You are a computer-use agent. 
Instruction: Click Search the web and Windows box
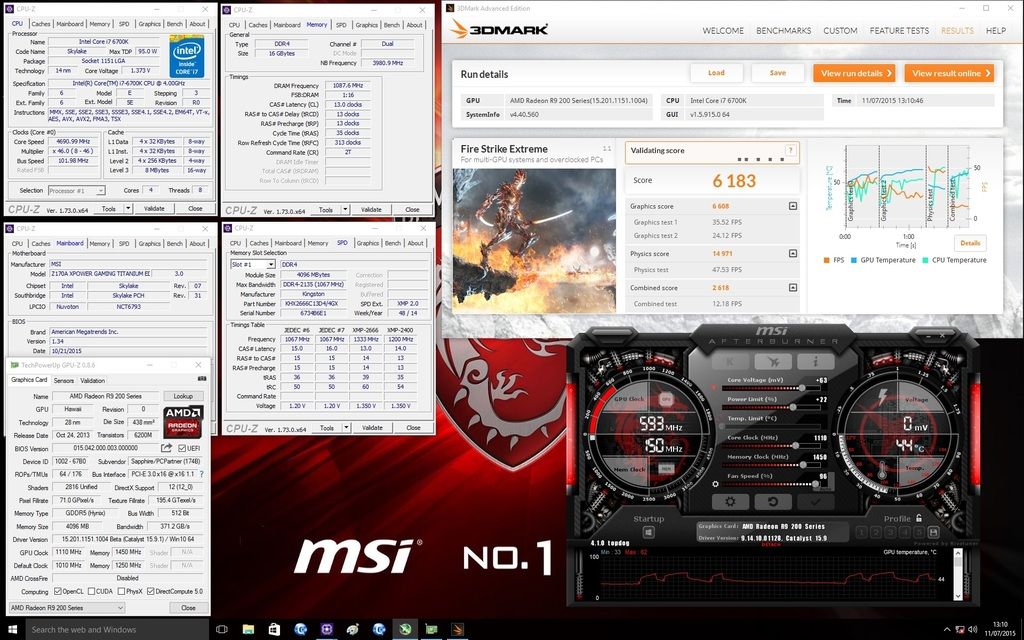[118, 630]
